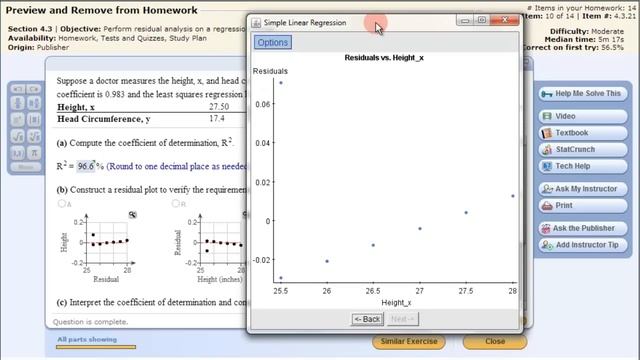
Task: Click Similar Exercise button
Action: pyautogui.click(x=409, y=341)
